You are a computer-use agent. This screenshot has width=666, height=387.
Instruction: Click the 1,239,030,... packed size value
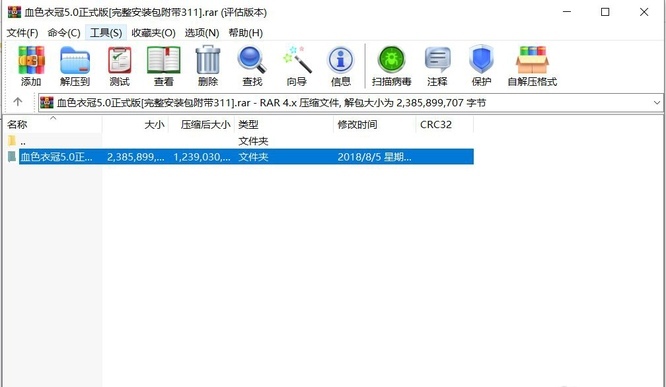pos(202,157)
